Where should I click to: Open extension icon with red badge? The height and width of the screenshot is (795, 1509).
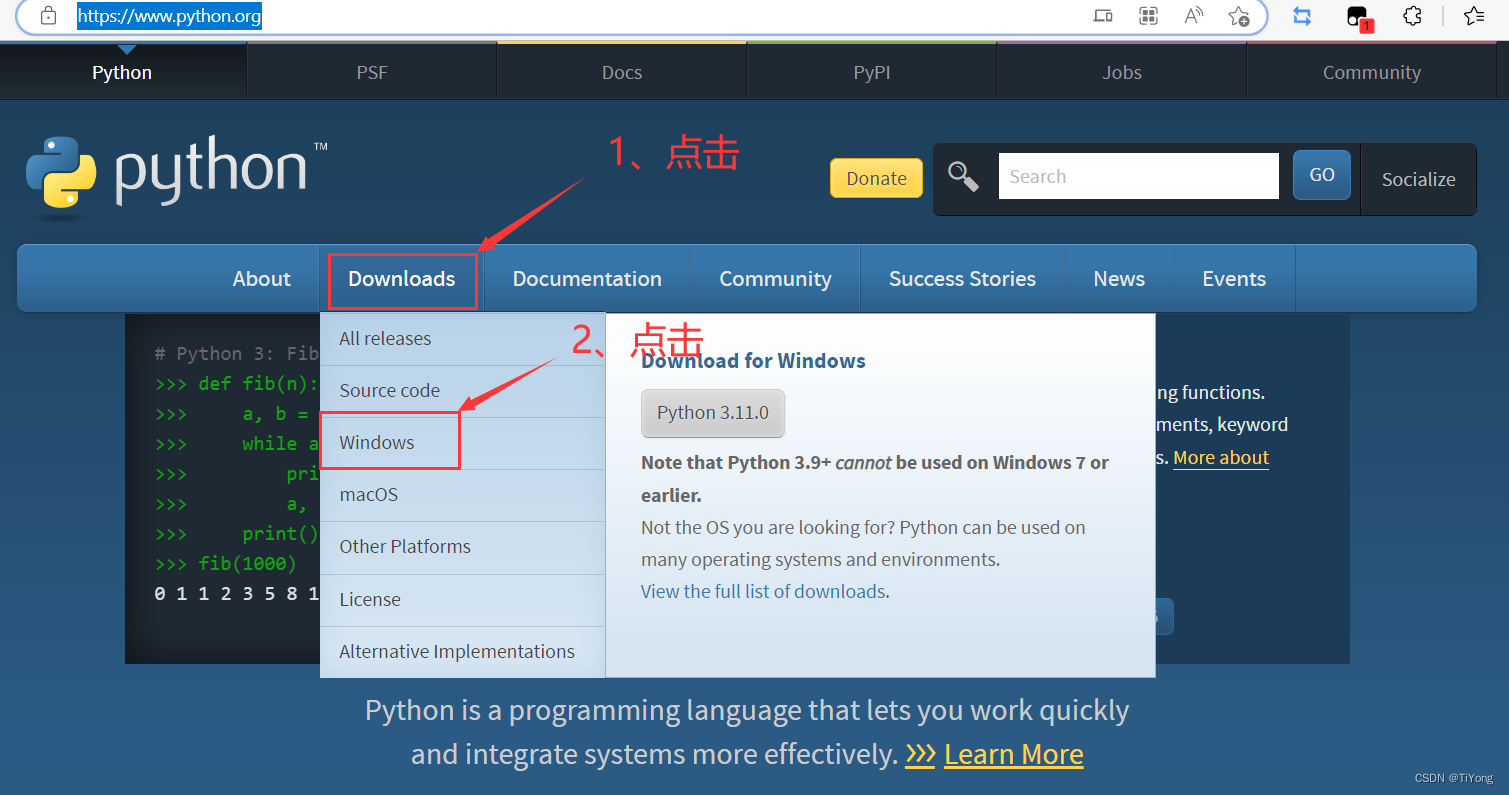click(x=1358, y=17)
